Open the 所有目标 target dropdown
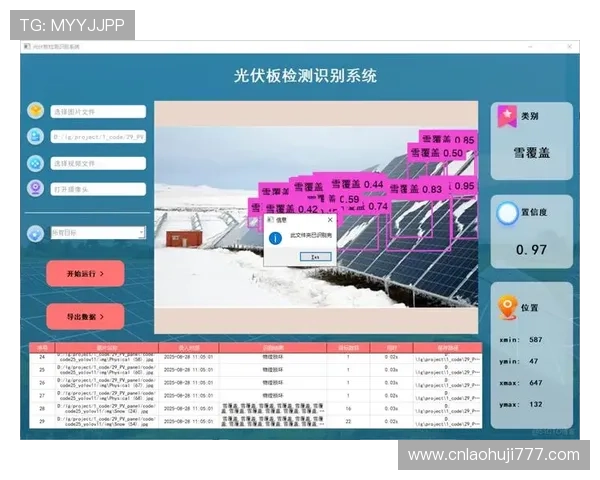This screenshot has width=600, height=480. tap(98, 232)
